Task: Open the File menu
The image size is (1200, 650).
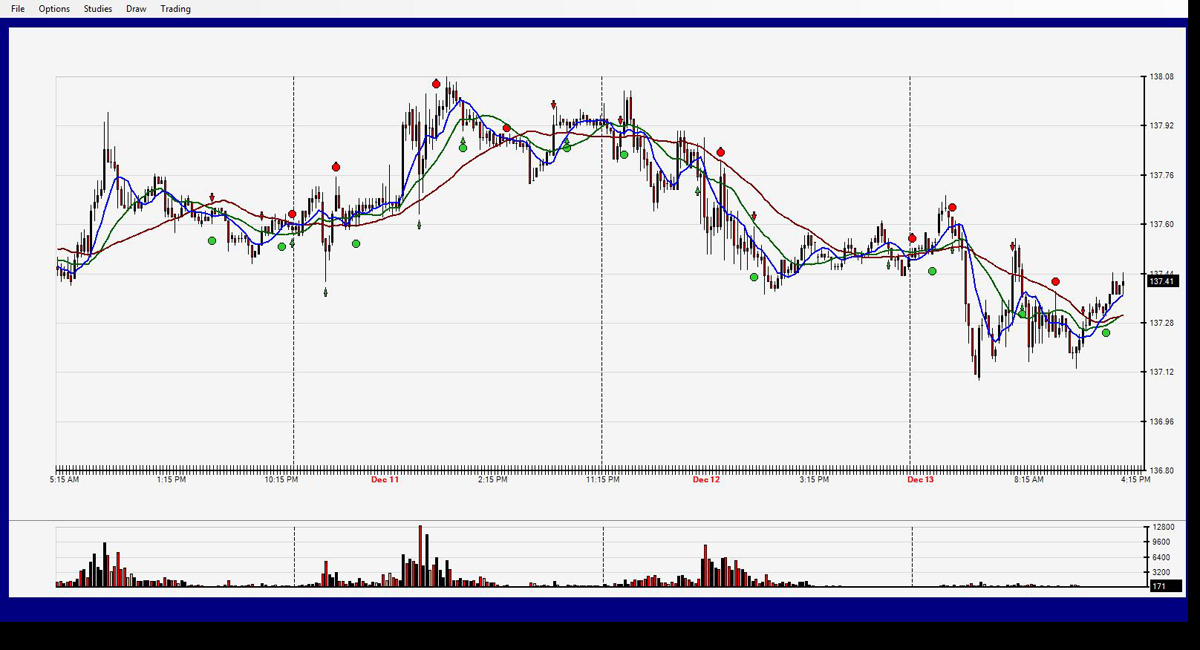Action: (18, 9)
